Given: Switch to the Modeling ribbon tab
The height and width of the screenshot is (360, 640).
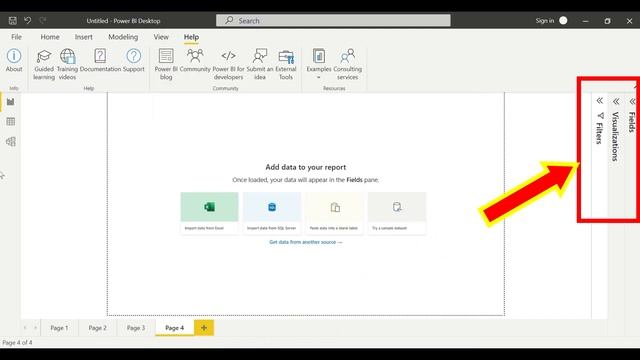Looking at the screenshot, I should coord(123,37).
